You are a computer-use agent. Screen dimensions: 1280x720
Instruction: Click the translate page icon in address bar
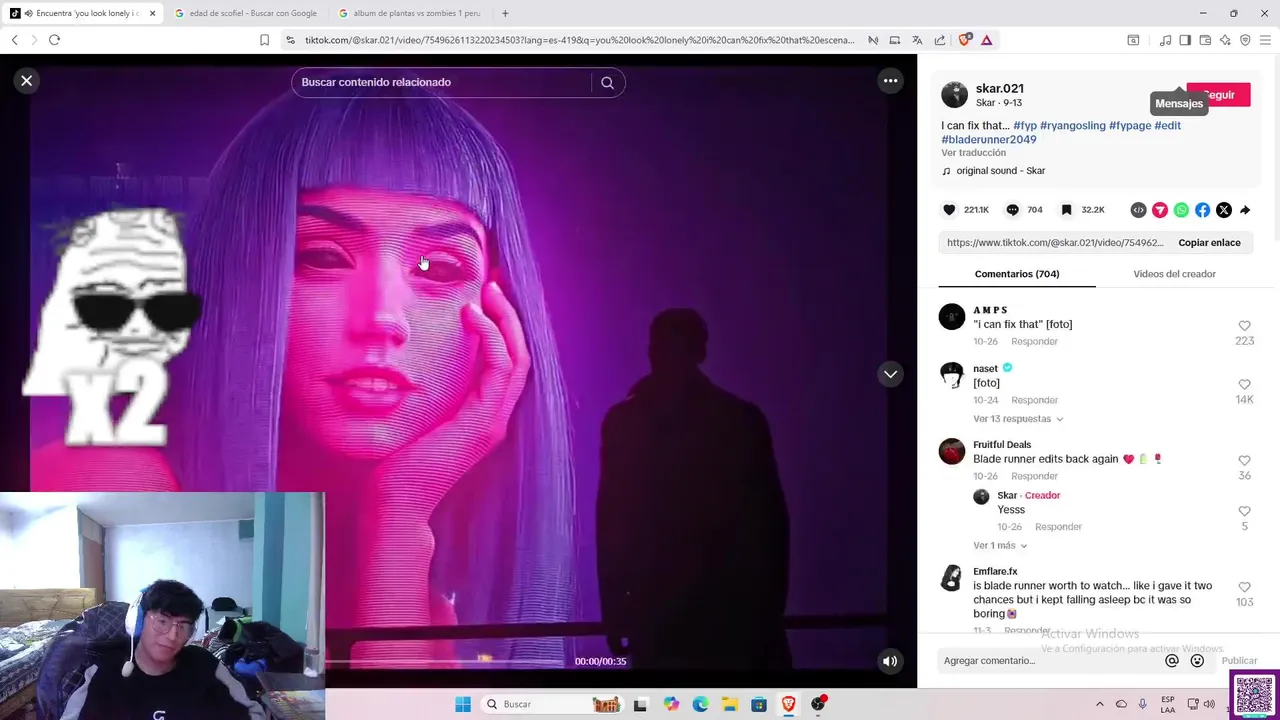[x=917, y=40]
